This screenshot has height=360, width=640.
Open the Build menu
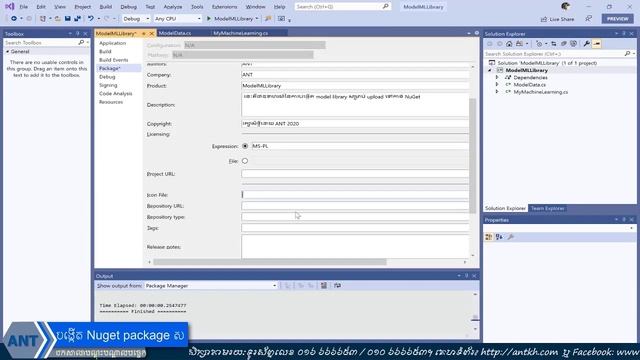click(x=106, y=7)
